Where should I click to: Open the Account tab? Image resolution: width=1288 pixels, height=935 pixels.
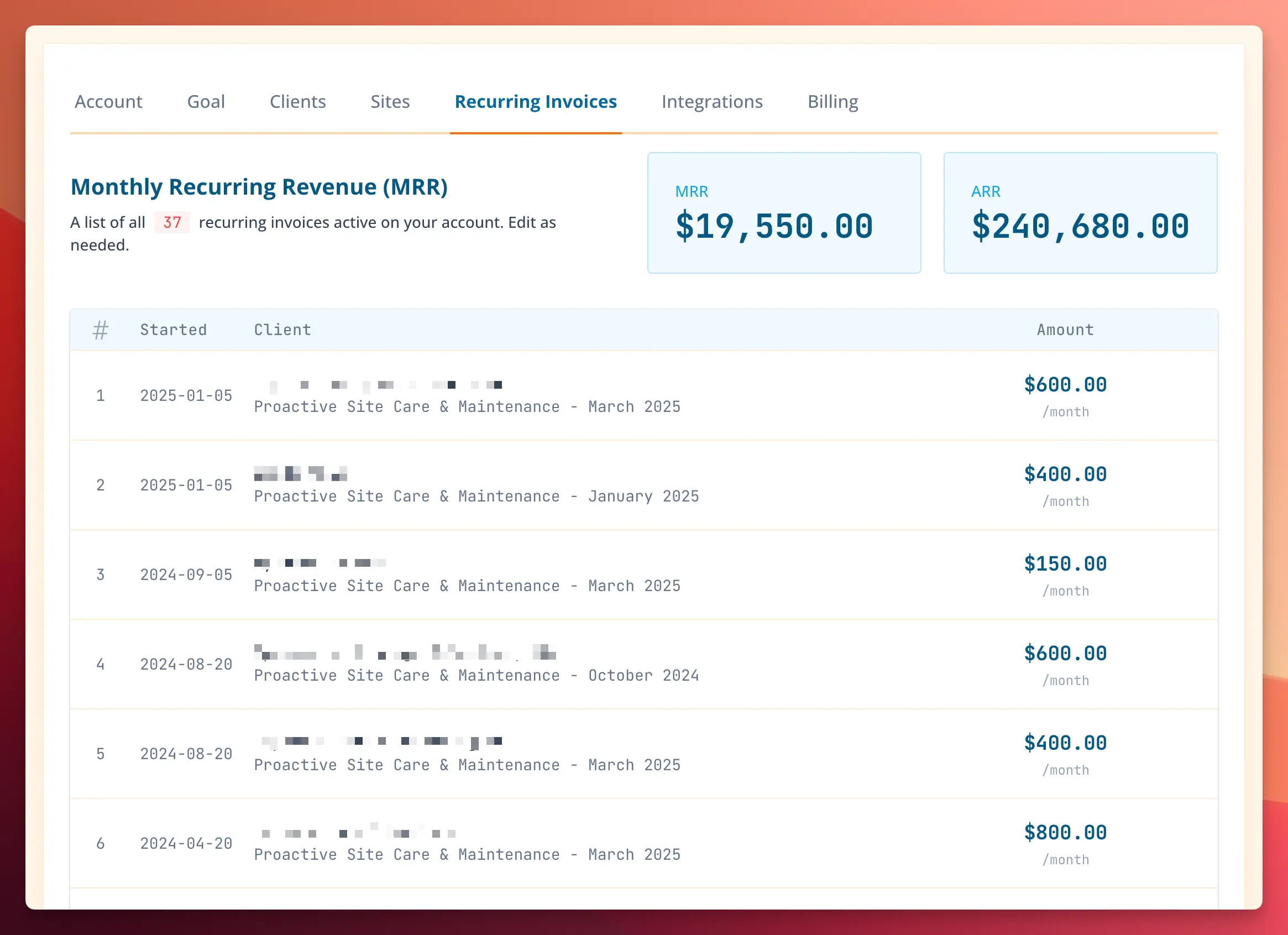[x=108, y=102]
